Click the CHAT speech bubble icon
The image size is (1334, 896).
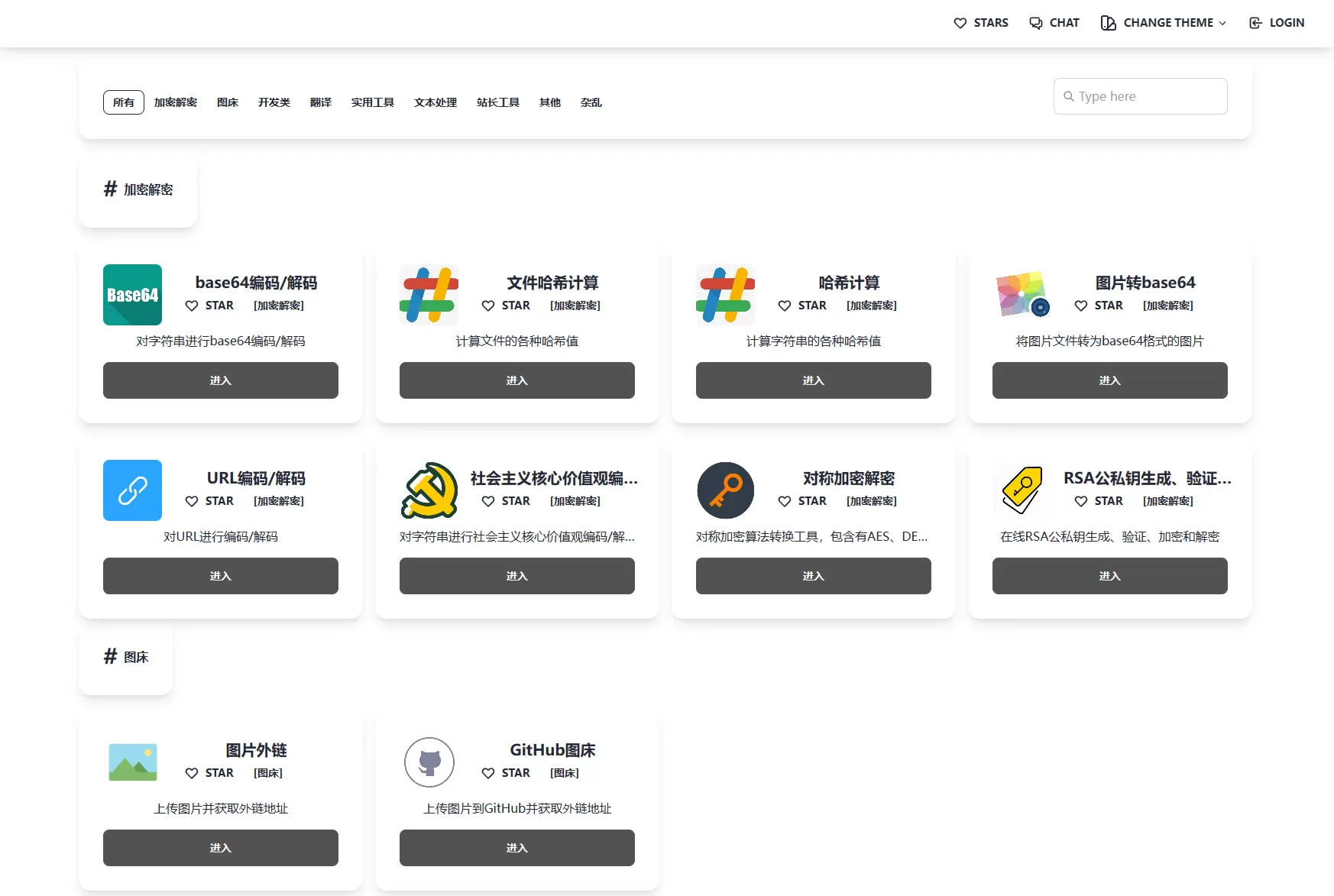click(1034, 23)
